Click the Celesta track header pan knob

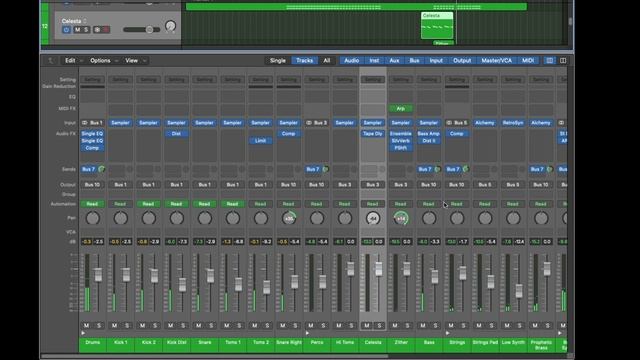[170, 27]
